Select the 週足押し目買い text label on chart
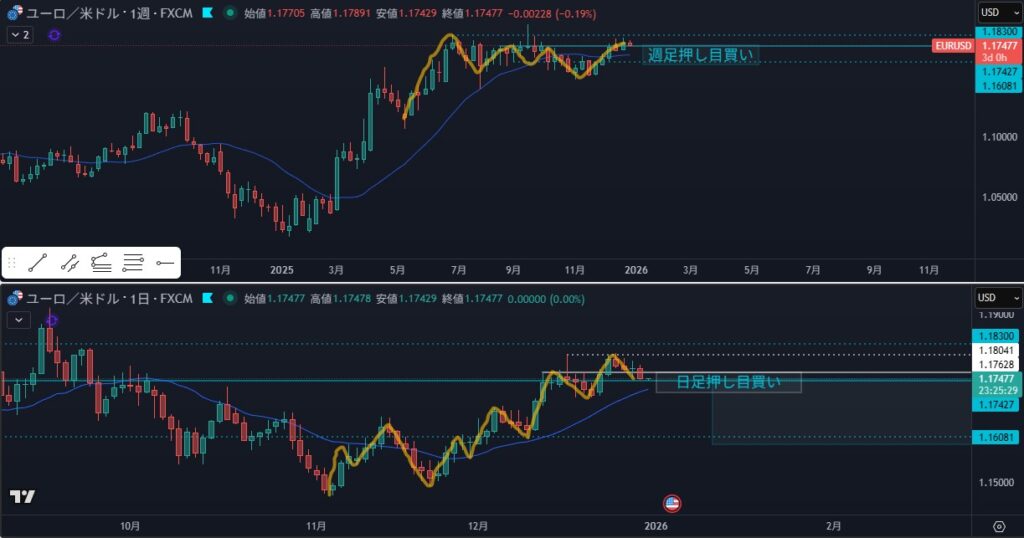 pos(699,55)
